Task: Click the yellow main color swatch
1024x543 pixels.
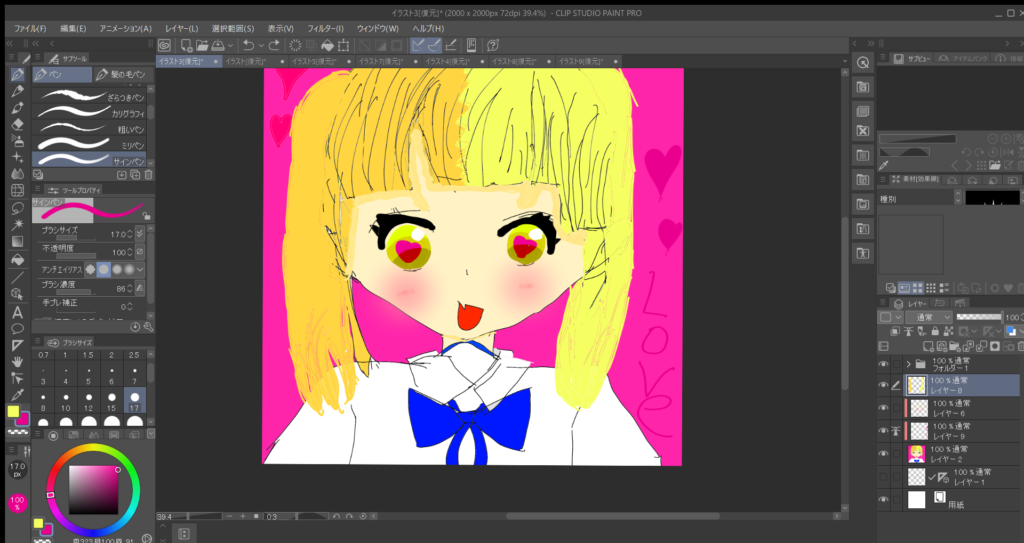Action: (x=14, y=411)
